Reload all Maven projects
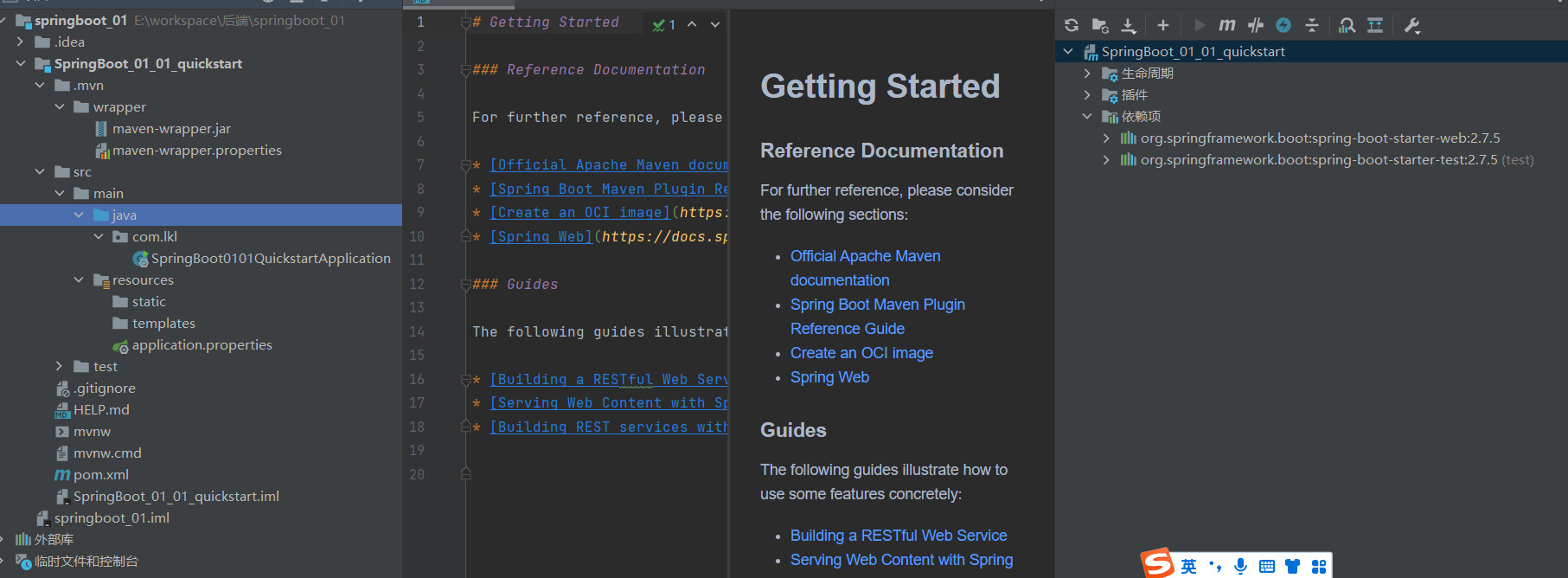 (1072, 25)
